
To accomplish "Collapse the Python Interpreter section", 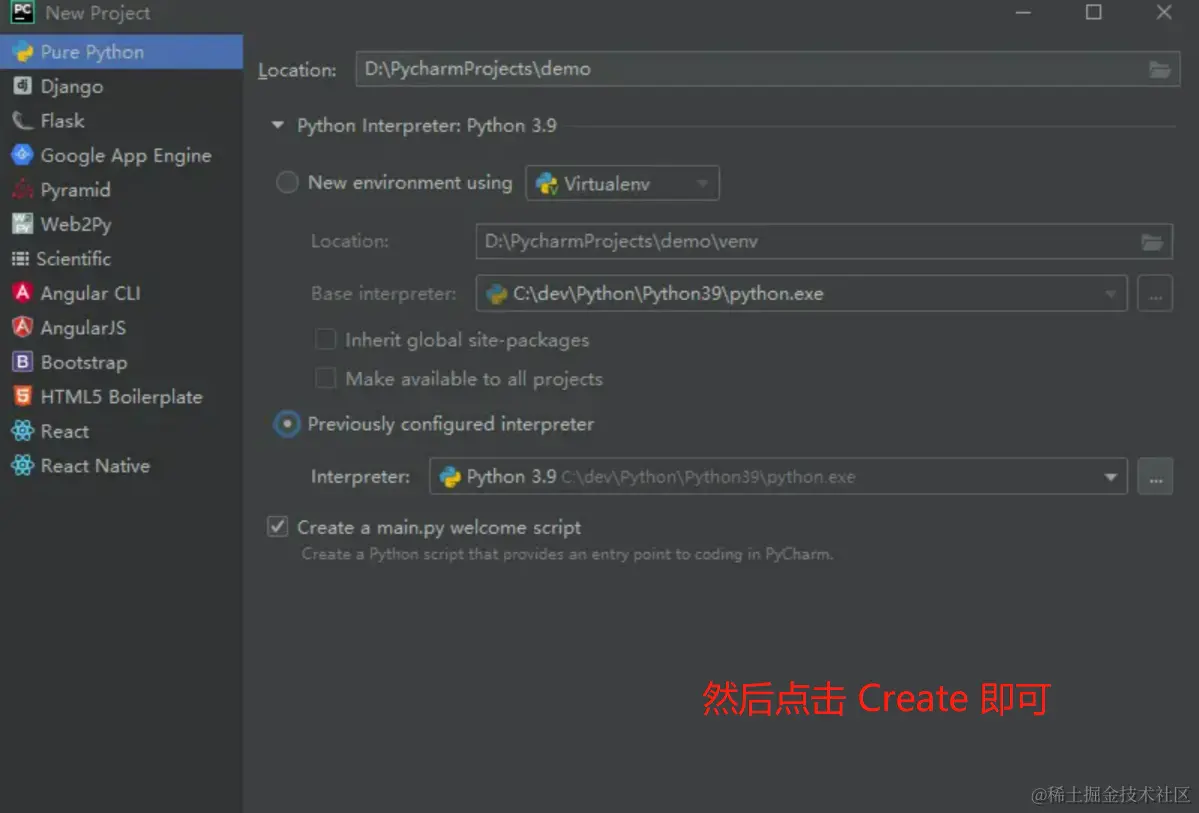I will 278,125.
